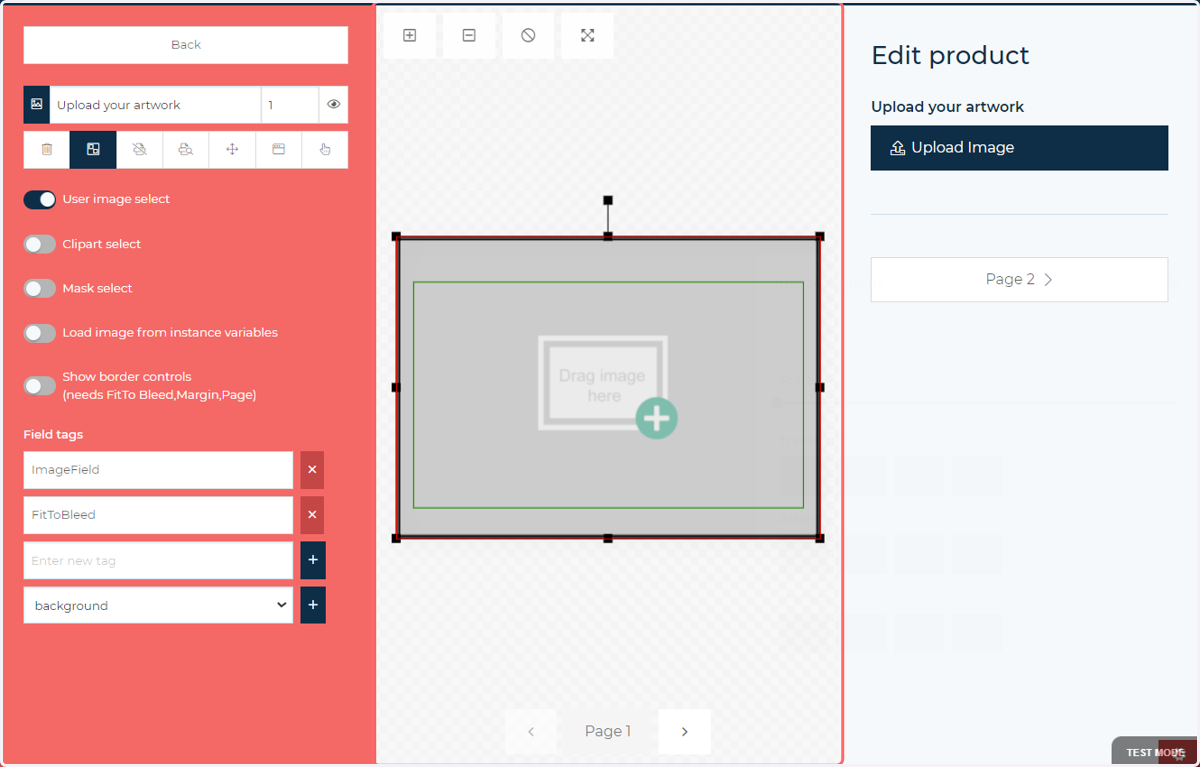1200x767 pixels.
Task: Enable Show border controls toggle
Action: point(40,385)
